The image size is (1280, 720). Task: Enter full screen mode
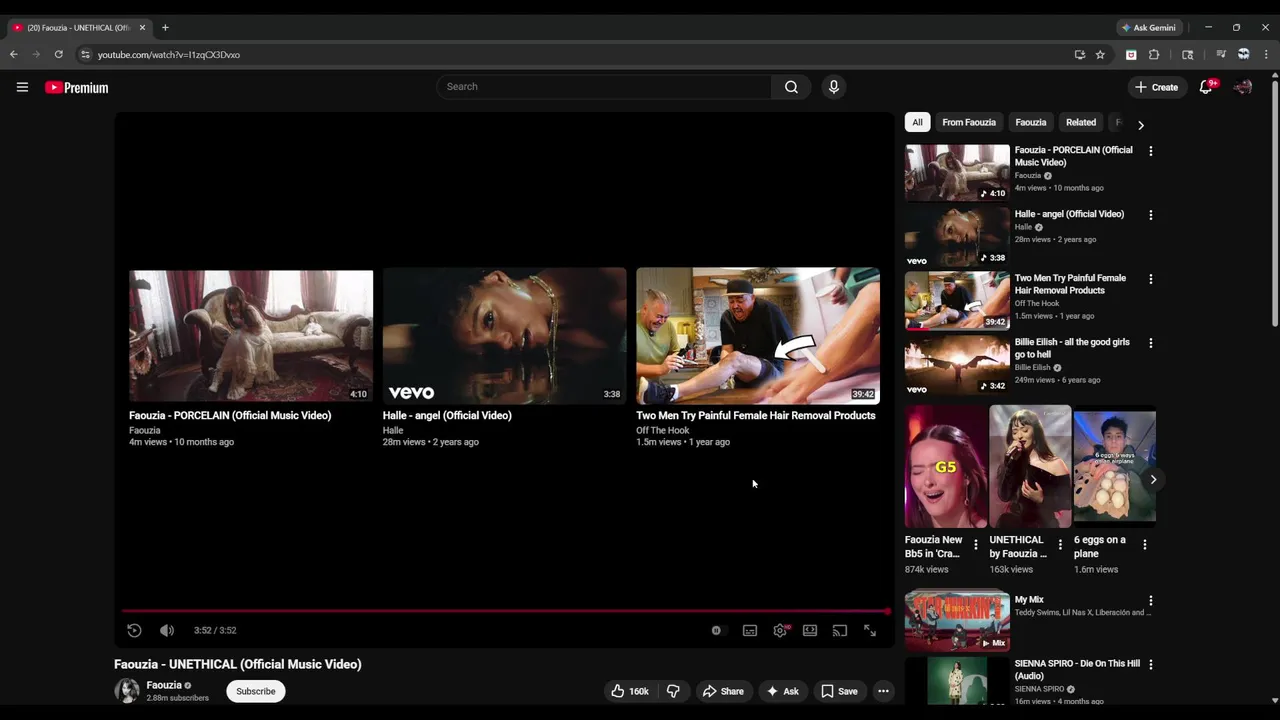coord(870,630)
